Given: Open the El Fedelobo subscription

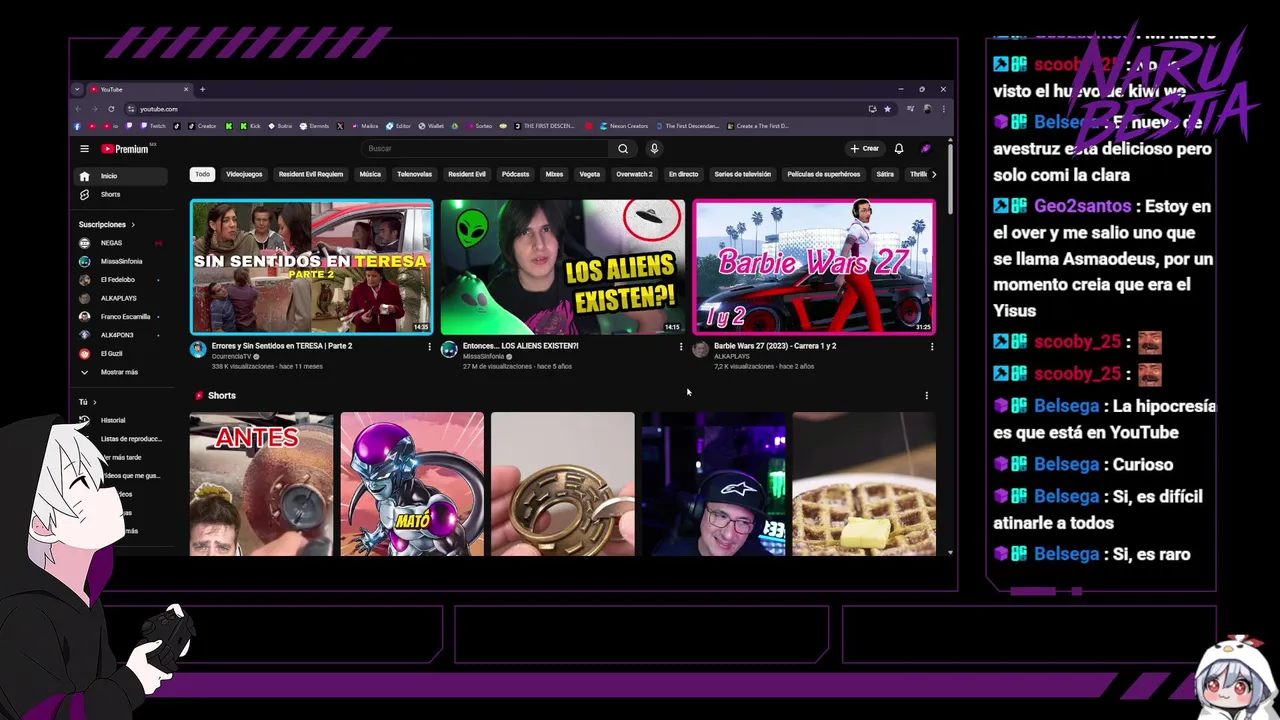Looking at the screenshot, I should pos(122,280).
